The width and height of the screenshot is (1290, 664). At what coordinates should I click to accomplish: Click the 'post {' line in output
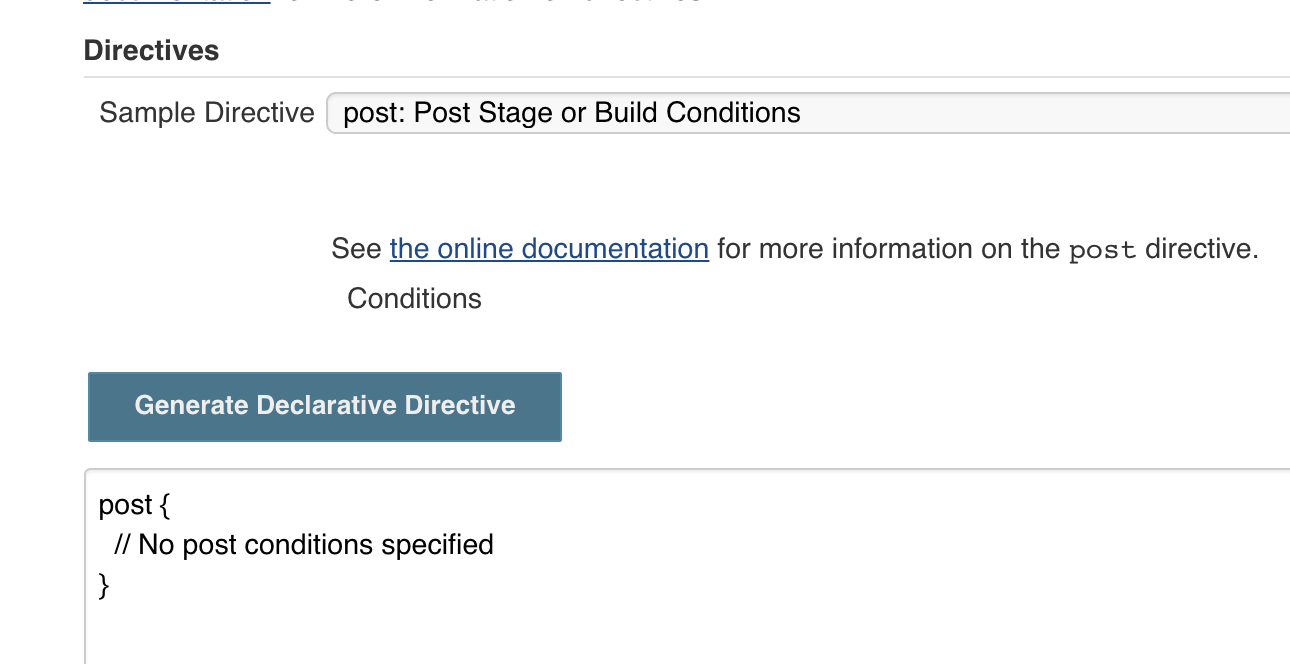point(134,505)
